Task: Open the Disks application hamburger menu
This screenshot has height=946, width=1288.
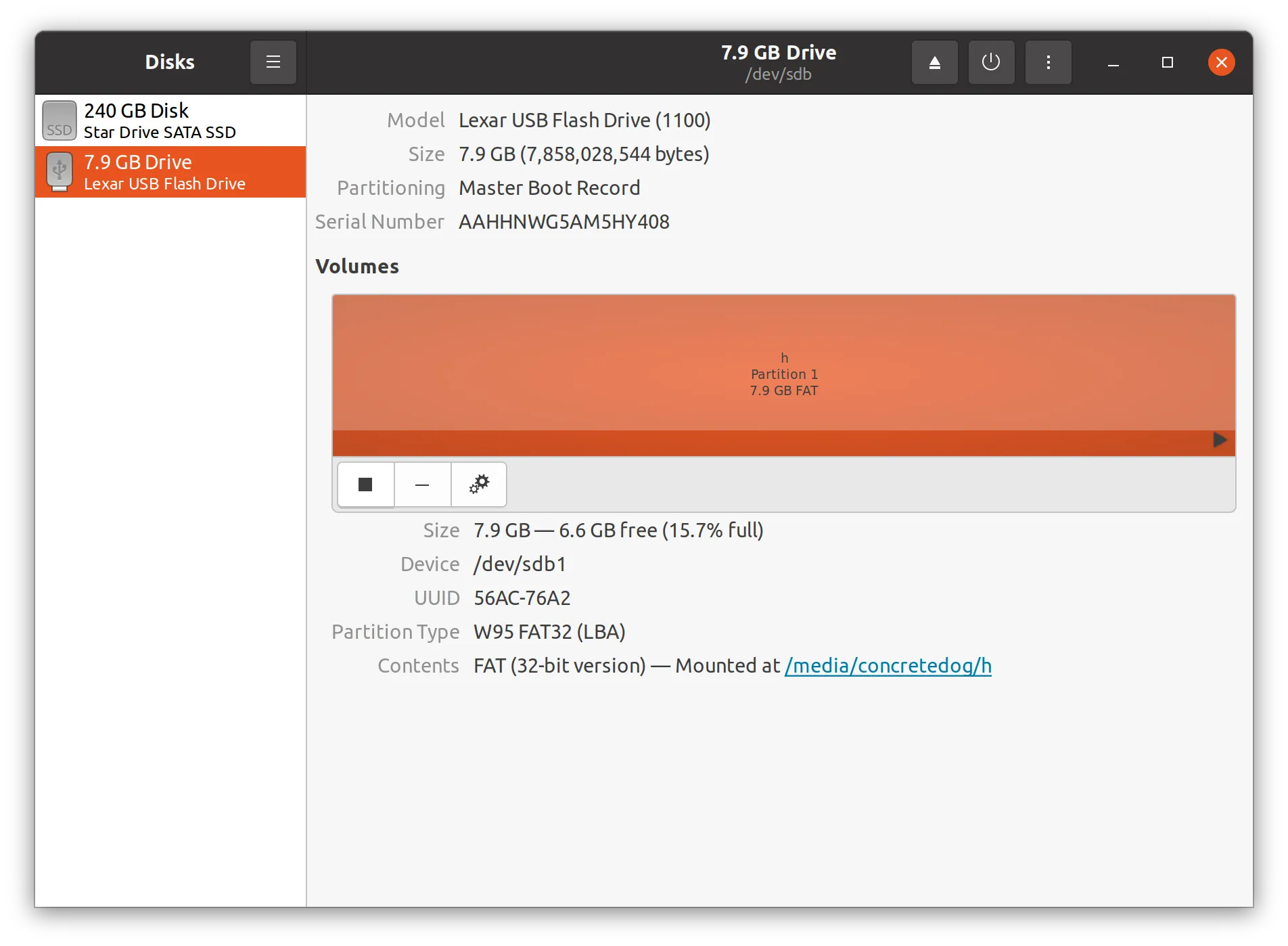Action: (x=273, y=62)
